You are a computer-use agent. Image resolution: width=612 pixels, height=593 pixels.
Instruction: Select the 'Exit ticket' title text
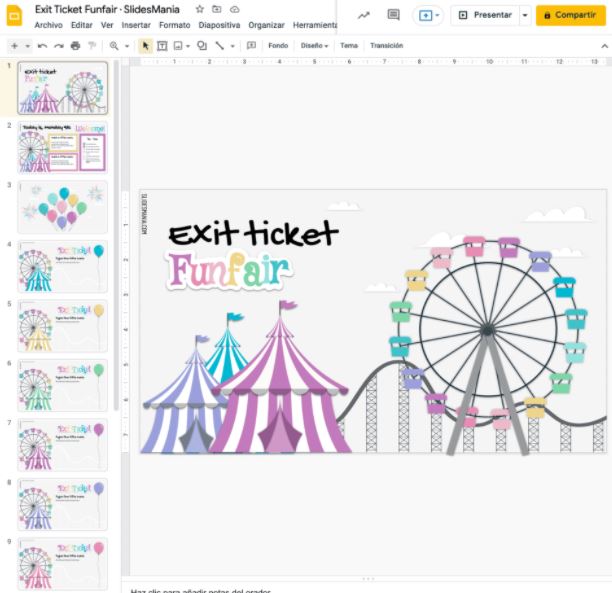pyautogui.click(x=254, y=233)
